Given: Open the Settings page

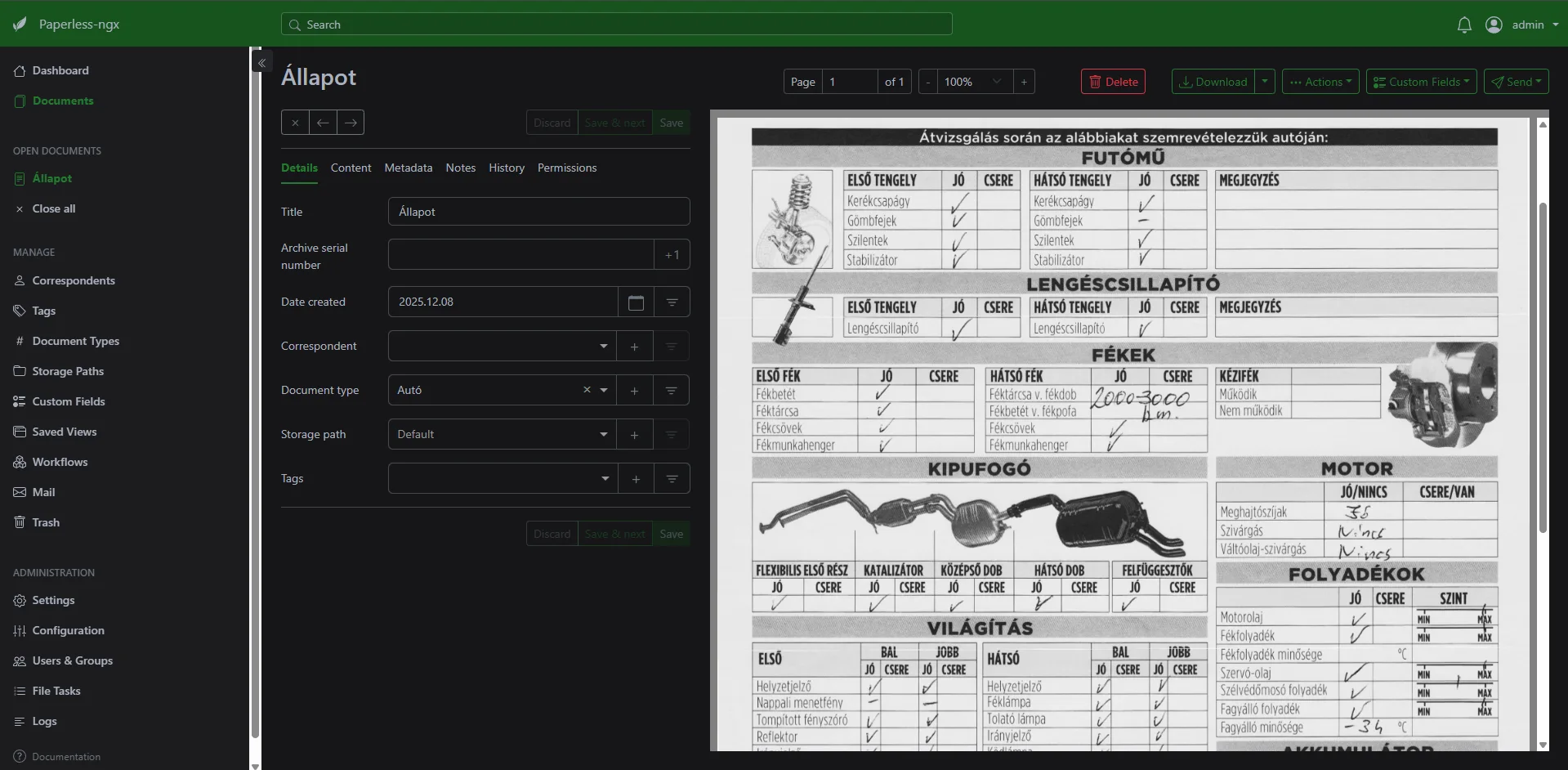Looking at the screenshot, I should point(53,600).
